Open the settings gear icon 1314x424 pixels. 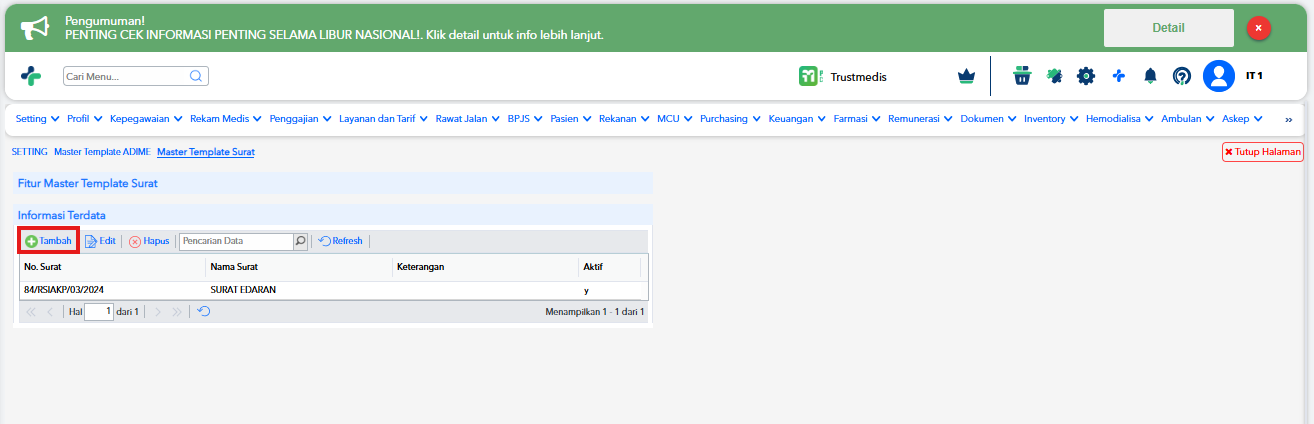pos(1086,76)
